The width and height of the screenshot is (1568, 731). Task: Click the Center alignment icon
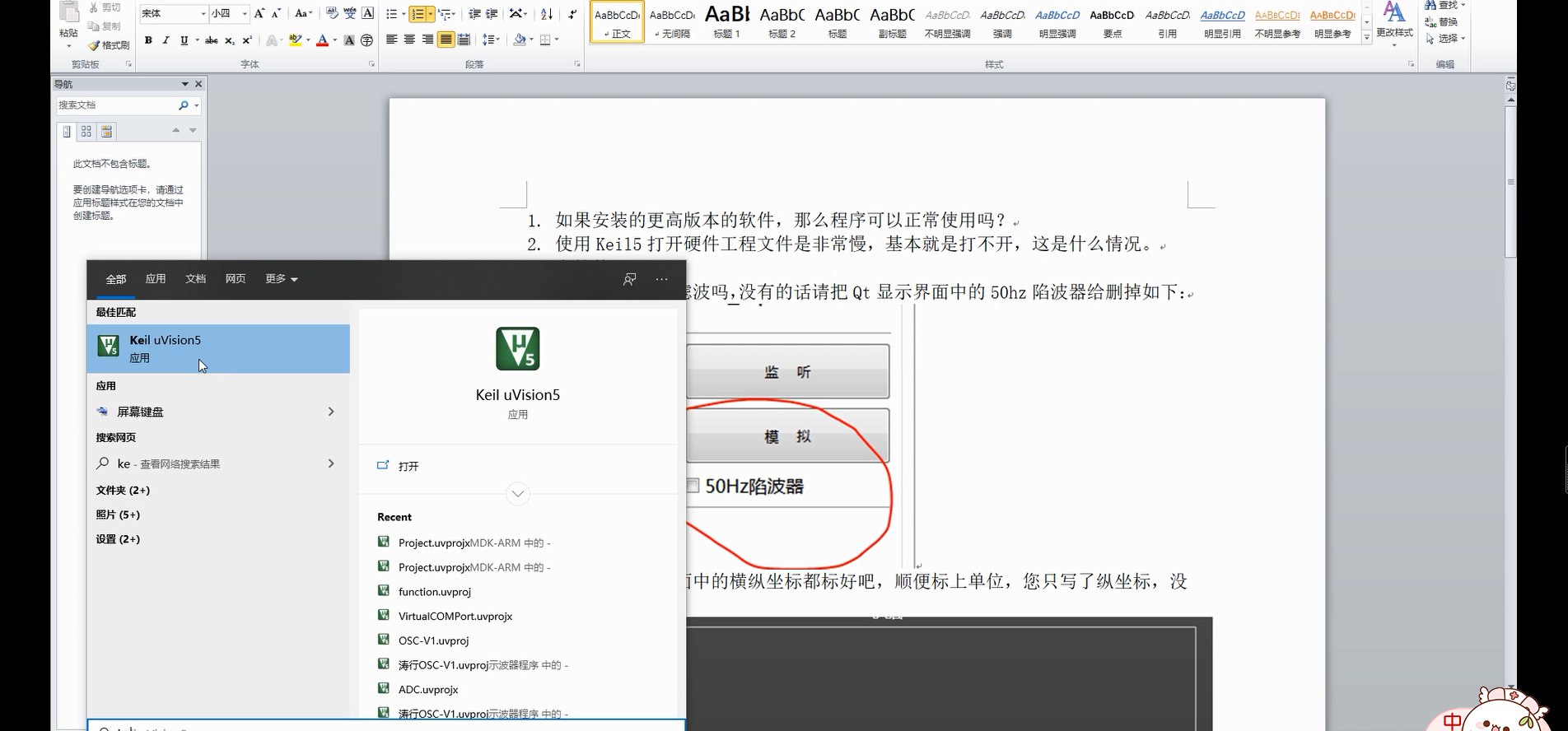pos(409,40)
